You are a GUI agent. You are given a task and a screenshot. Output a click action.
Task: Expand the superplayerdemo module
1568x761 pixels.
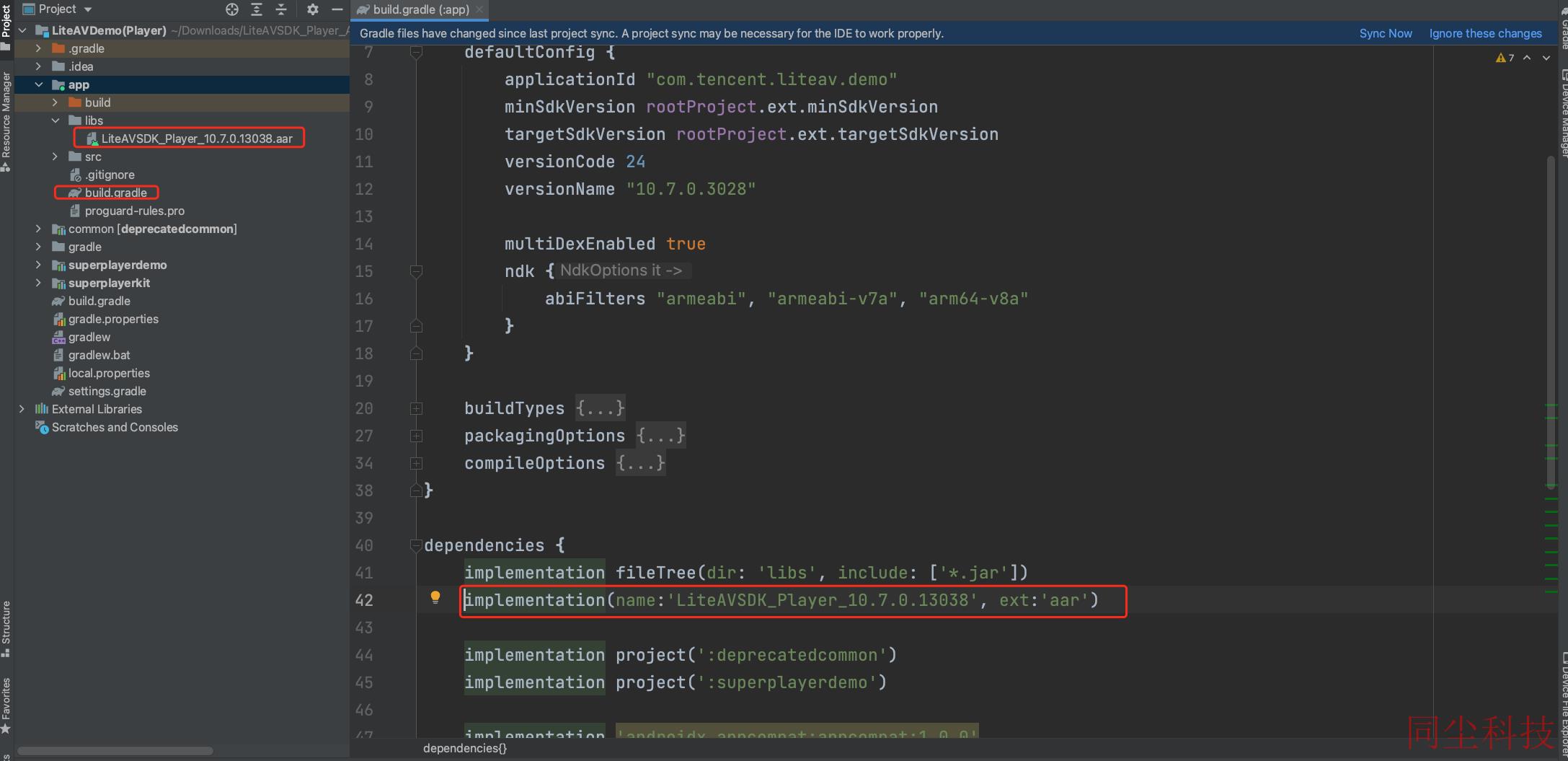[x=38, y=265]
